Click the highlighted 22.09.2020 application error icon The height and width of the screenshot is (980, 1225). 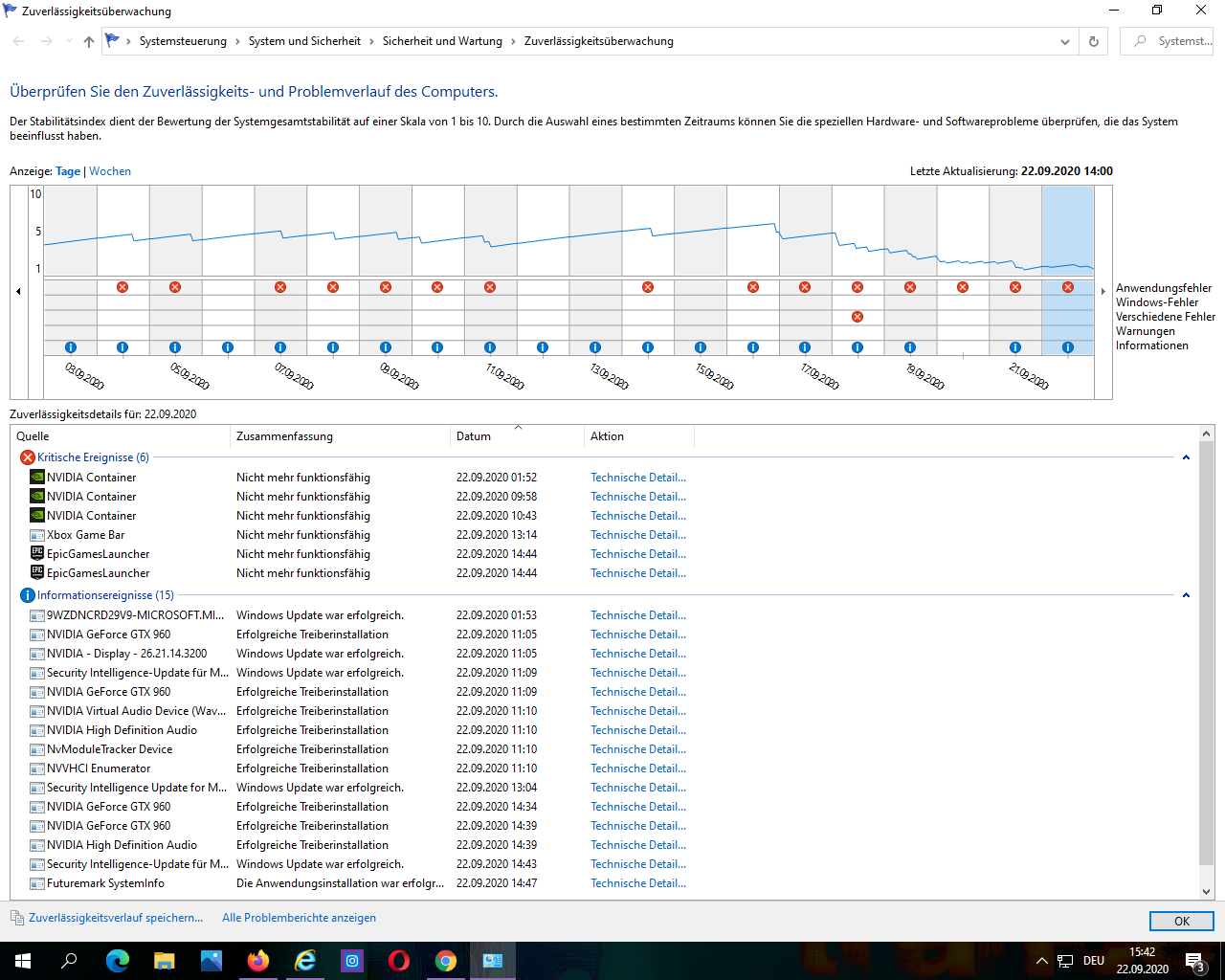click(x=1068, y=287)
